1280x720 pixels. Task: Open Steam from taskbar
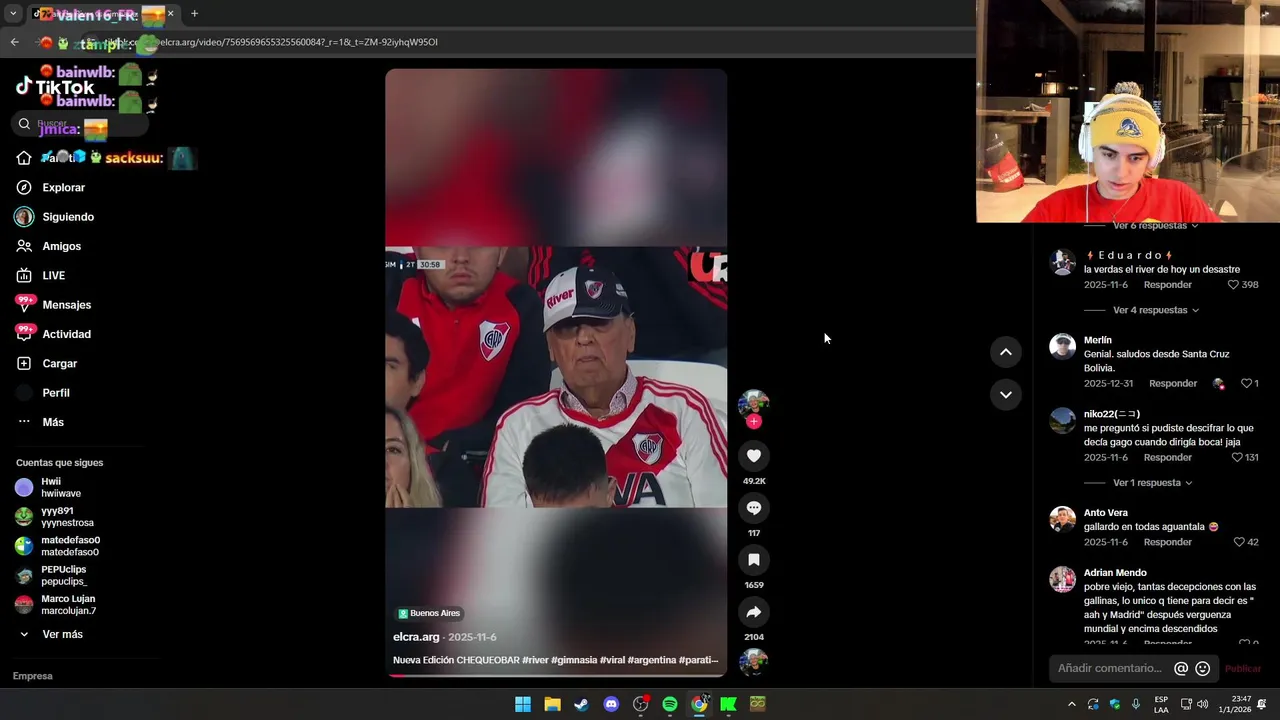pyautogui.click(x=581, y=704)
